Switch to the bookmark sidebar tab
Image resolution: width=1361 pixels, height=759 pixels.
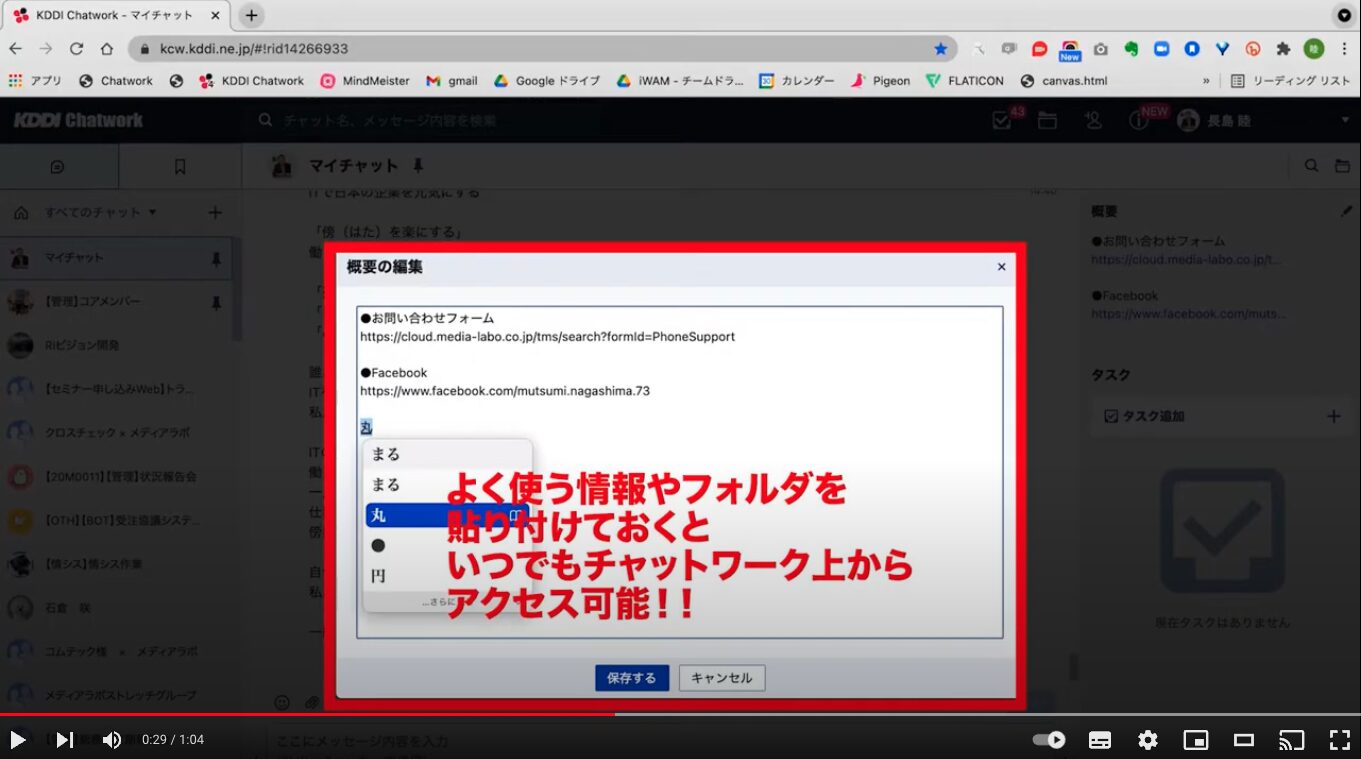[180, 167]
